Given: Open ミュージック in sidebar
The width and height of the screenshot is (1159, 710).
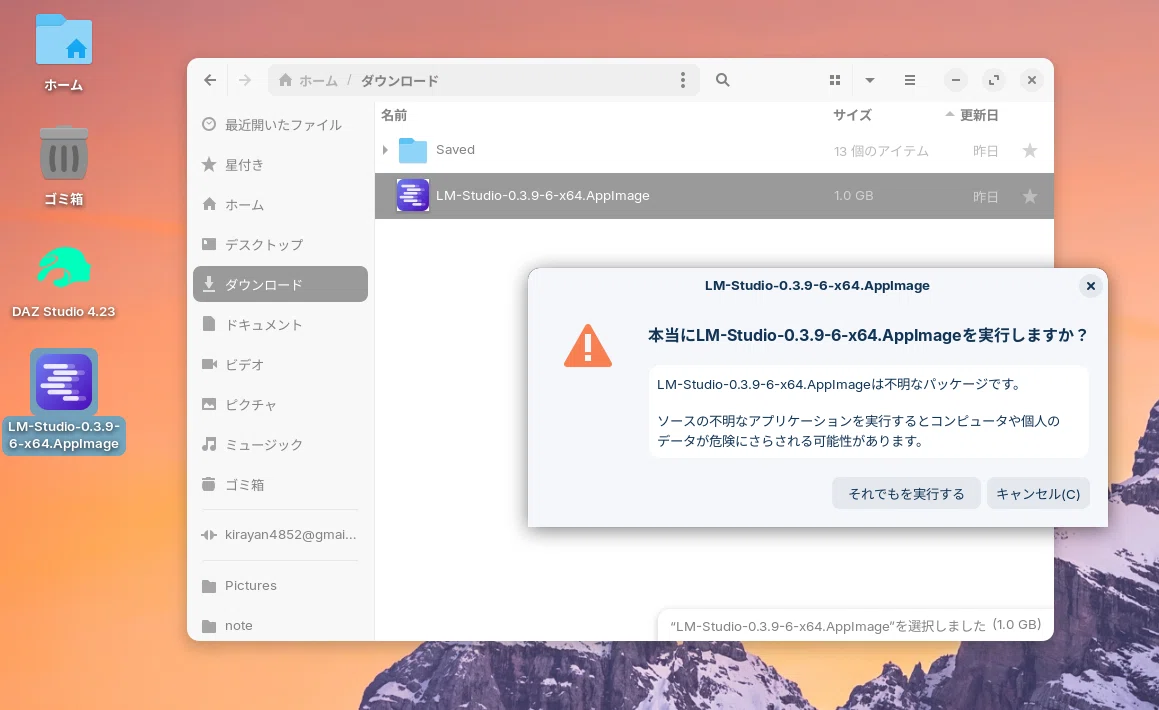Looking at the screenshot, I should [280, 444].
